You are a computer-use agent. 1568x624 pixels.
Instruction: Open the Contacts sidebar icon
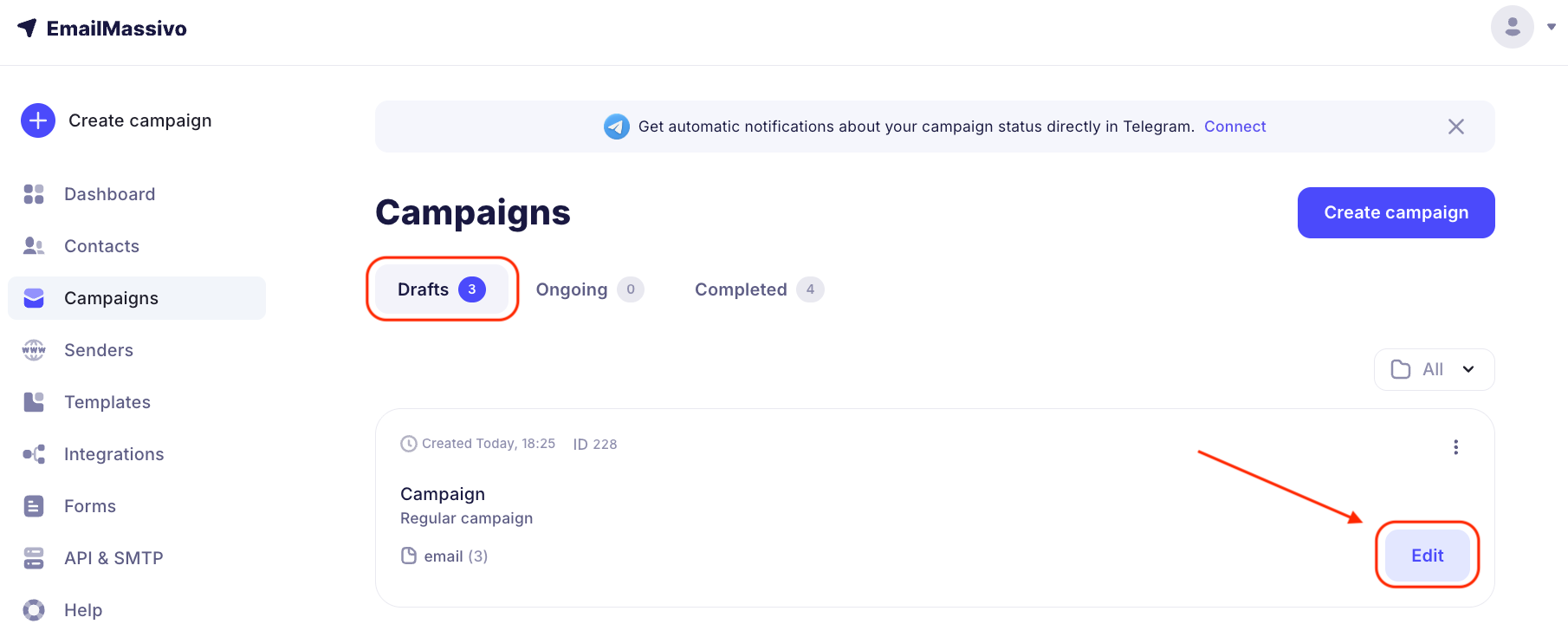pyautogui.click(x=34, y=246)
